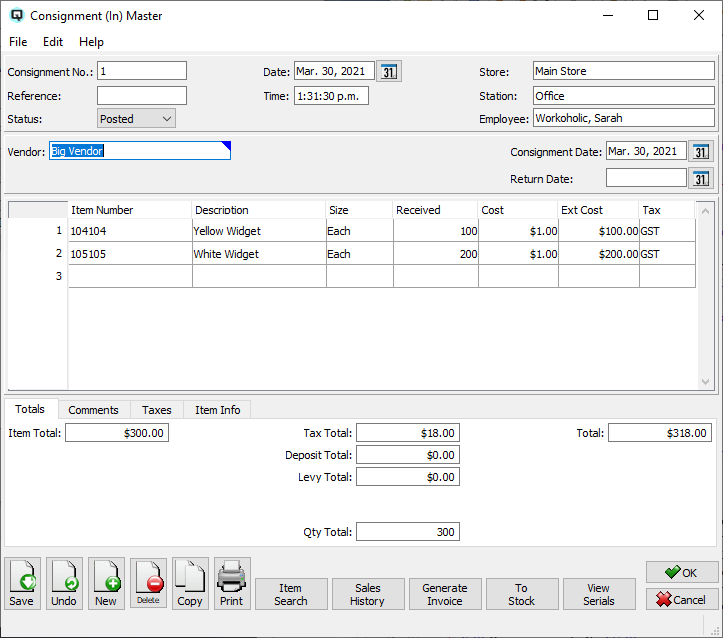Click the Tax Total field showing $18.00

tap(408, 433)
